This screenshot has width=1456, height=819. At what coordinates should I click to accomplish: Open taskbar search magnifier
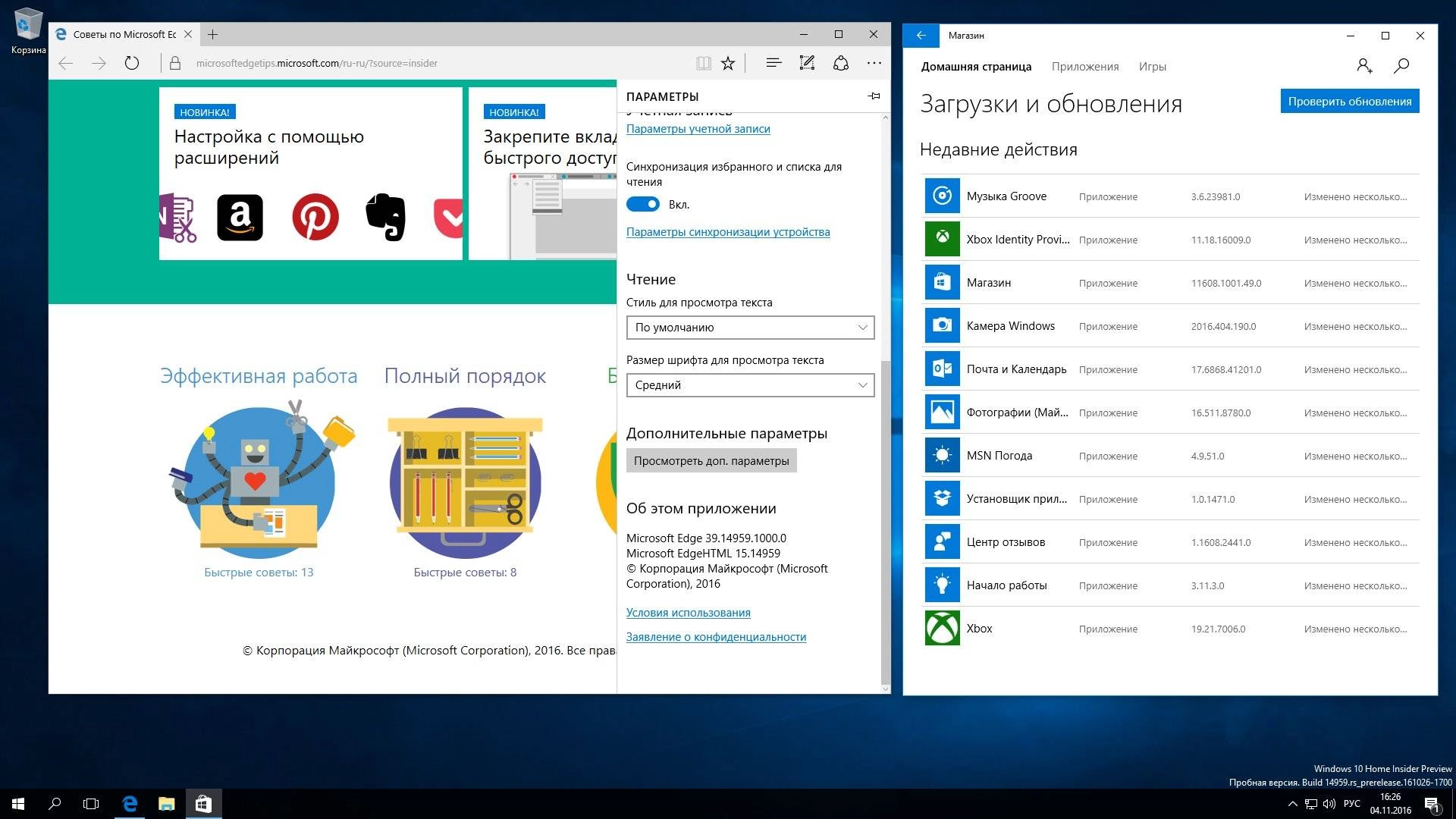55,804
